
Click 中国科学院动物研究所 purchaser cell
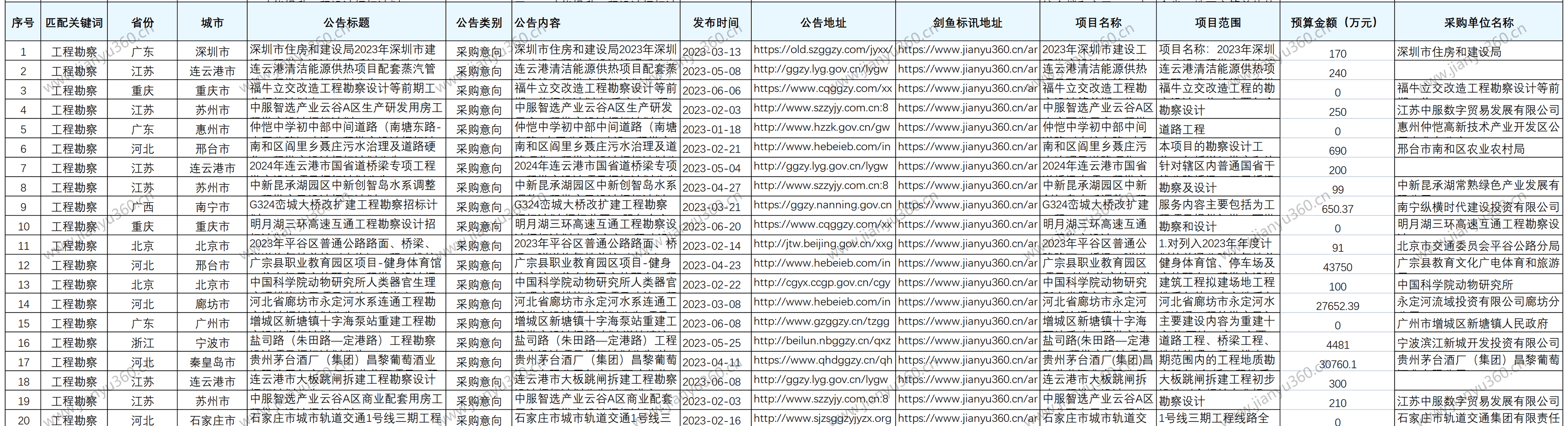click(x=1479, y=284)
